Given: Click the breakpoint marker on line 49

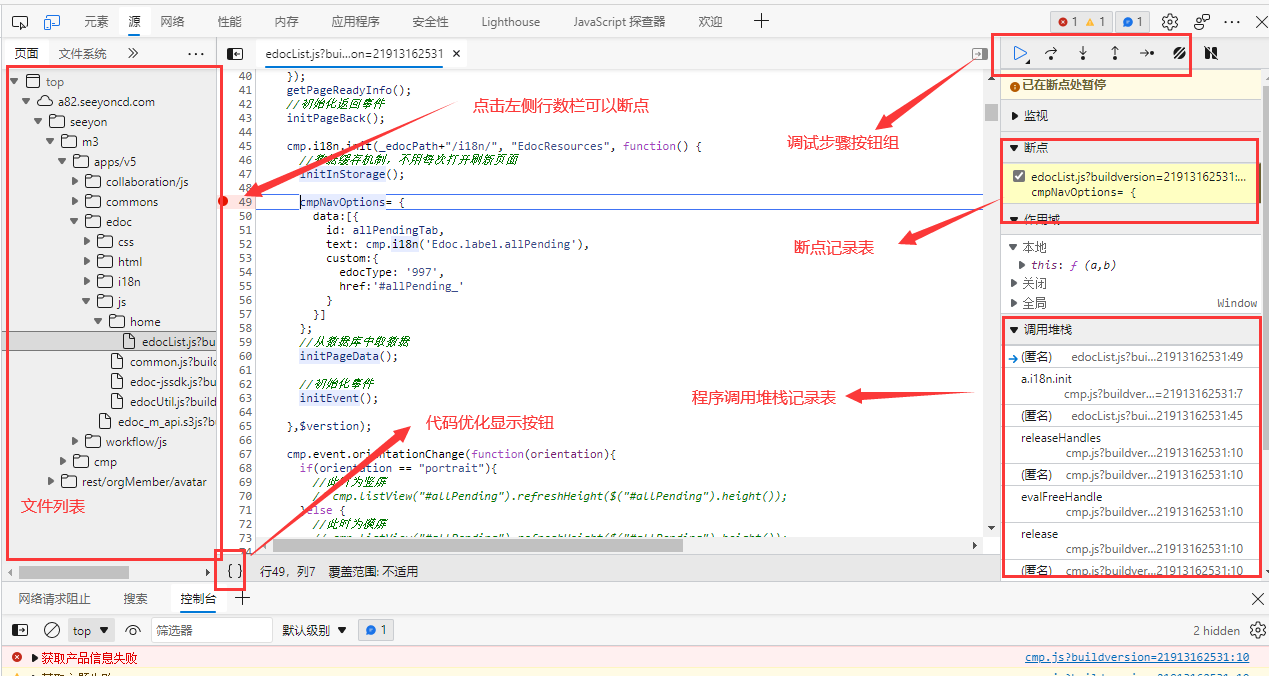Looking at the screenshot, I should point(225,202).
